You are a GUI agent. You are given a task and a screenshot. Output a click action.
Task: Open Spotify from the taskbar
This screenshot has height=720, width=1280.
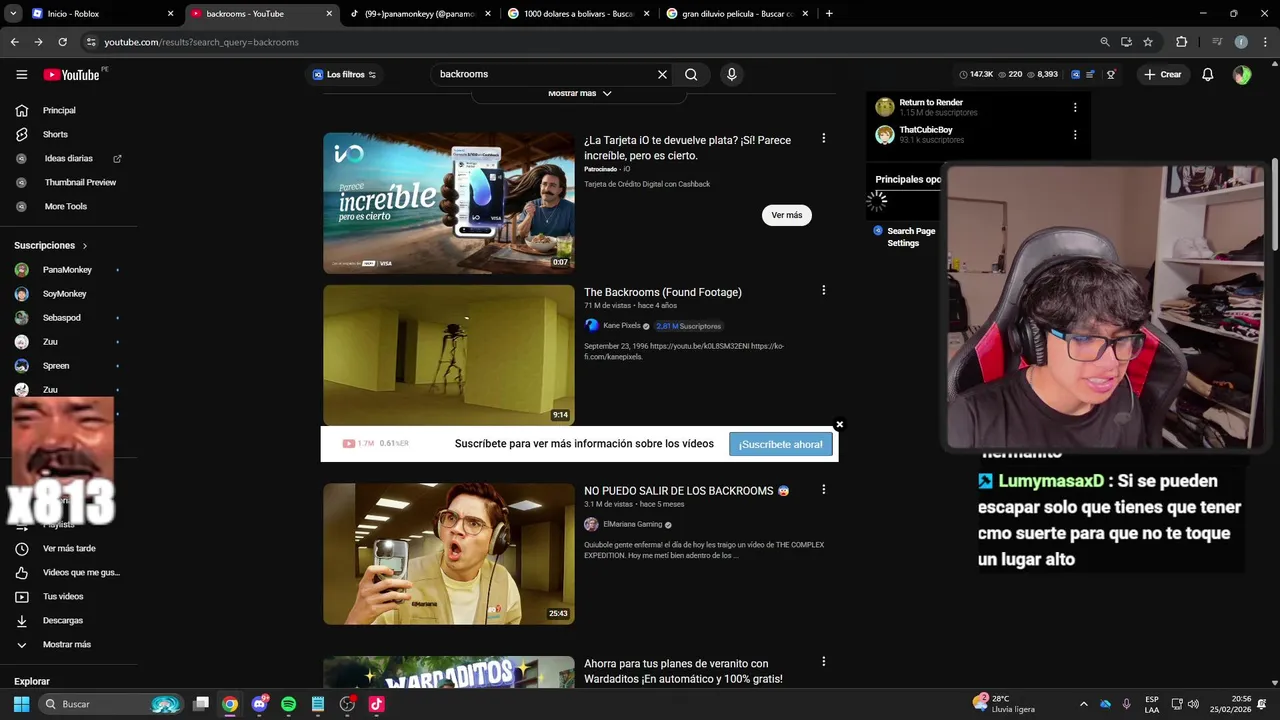(x=288, y=704)
